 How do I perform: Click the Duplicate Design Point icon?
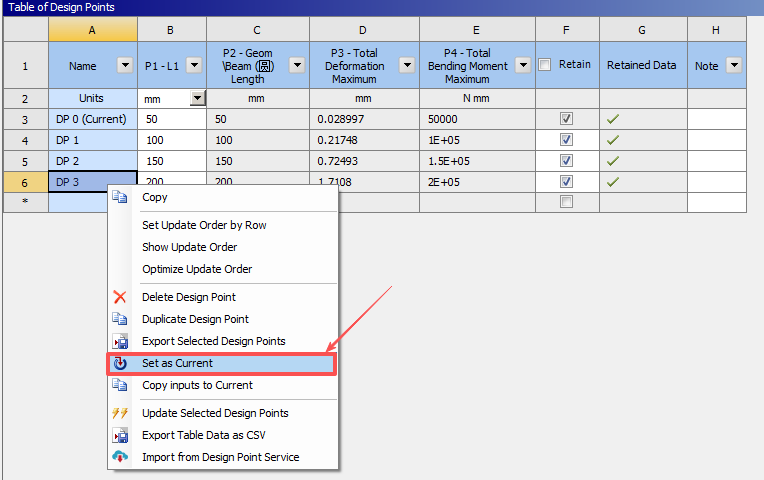pos(120,319)
